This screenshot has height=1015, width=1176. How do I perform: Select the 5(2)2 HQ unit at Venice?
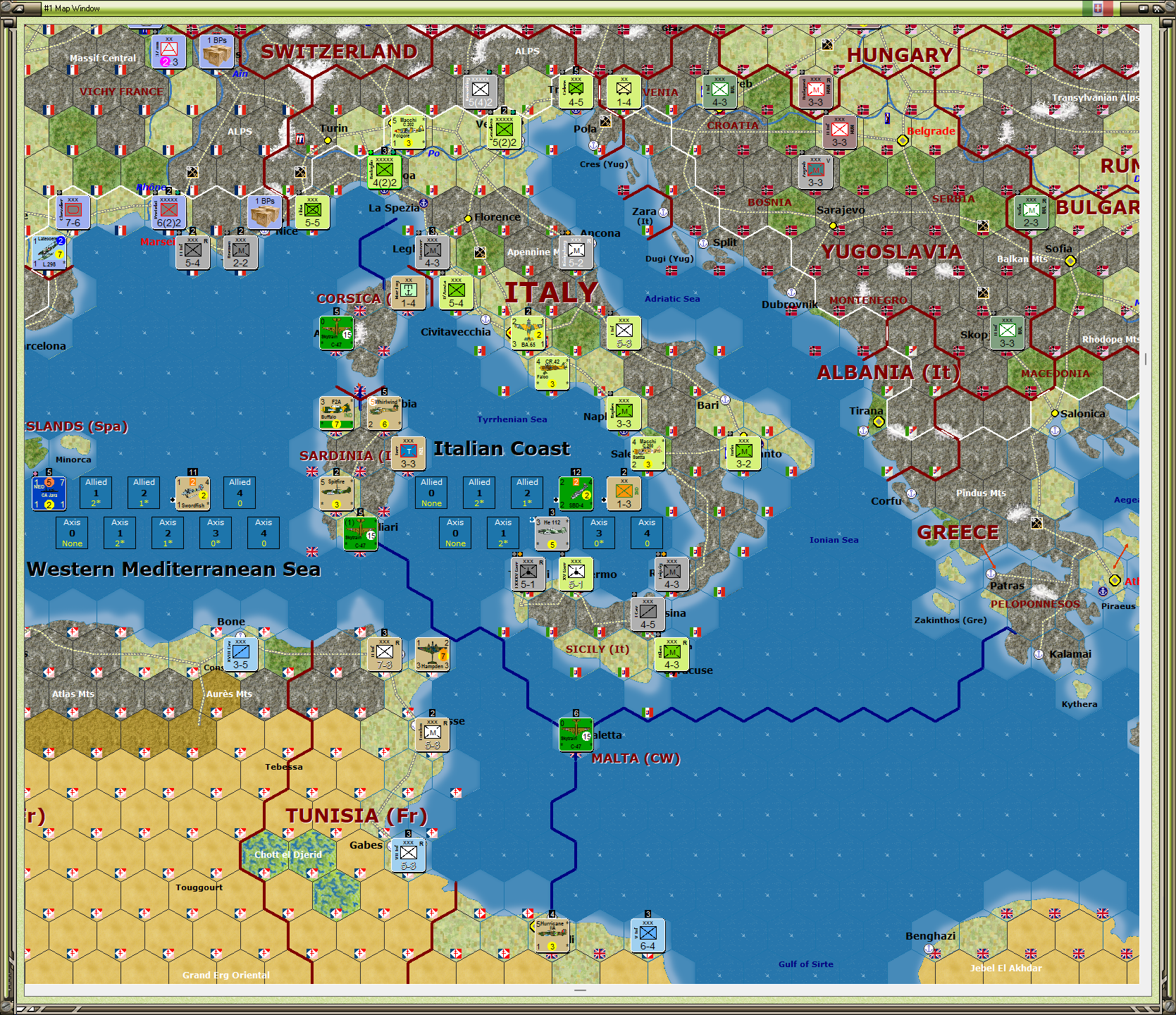(x=504, y=132)
